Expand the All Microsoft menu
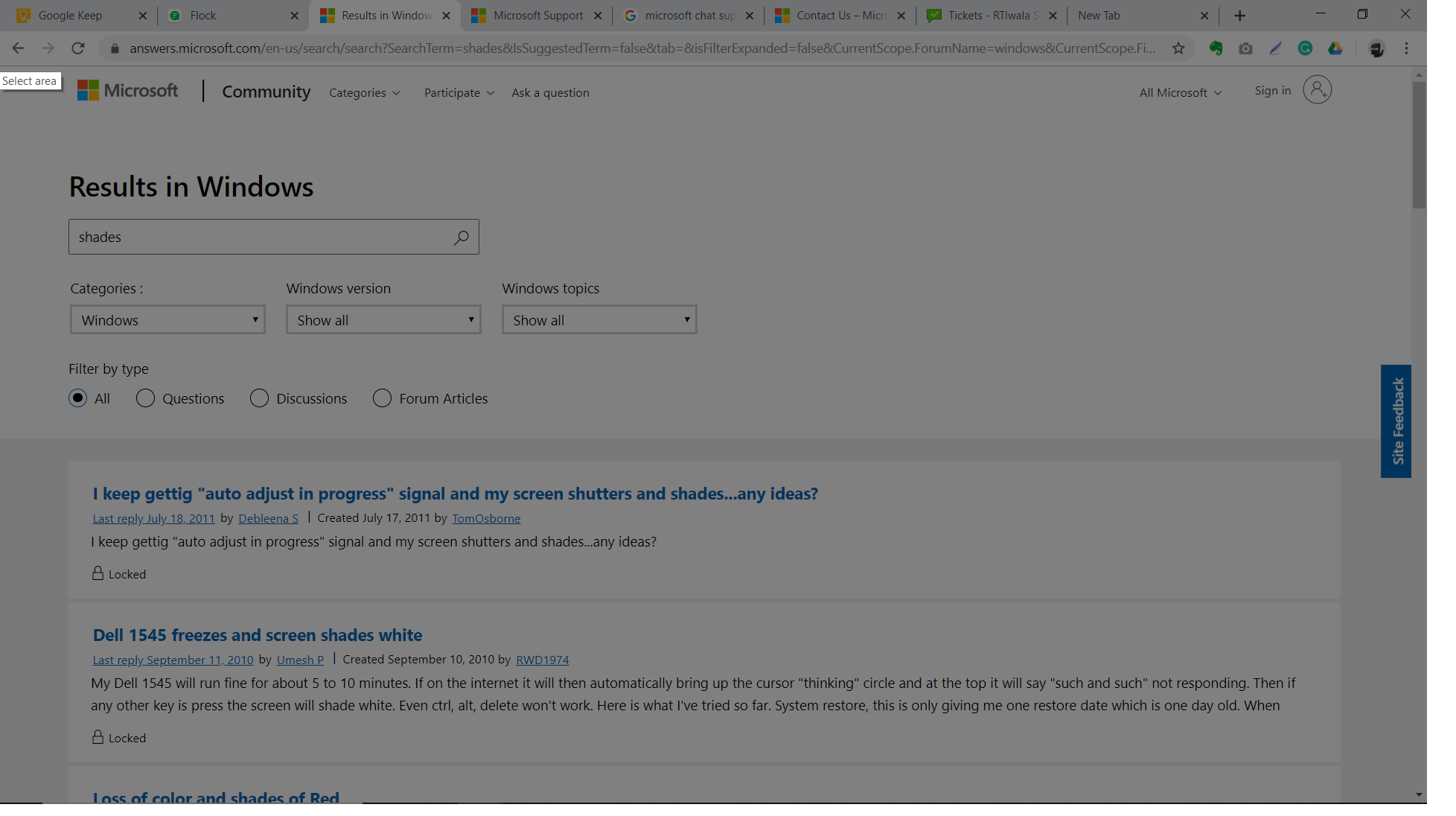 (x=1181, y=93)
